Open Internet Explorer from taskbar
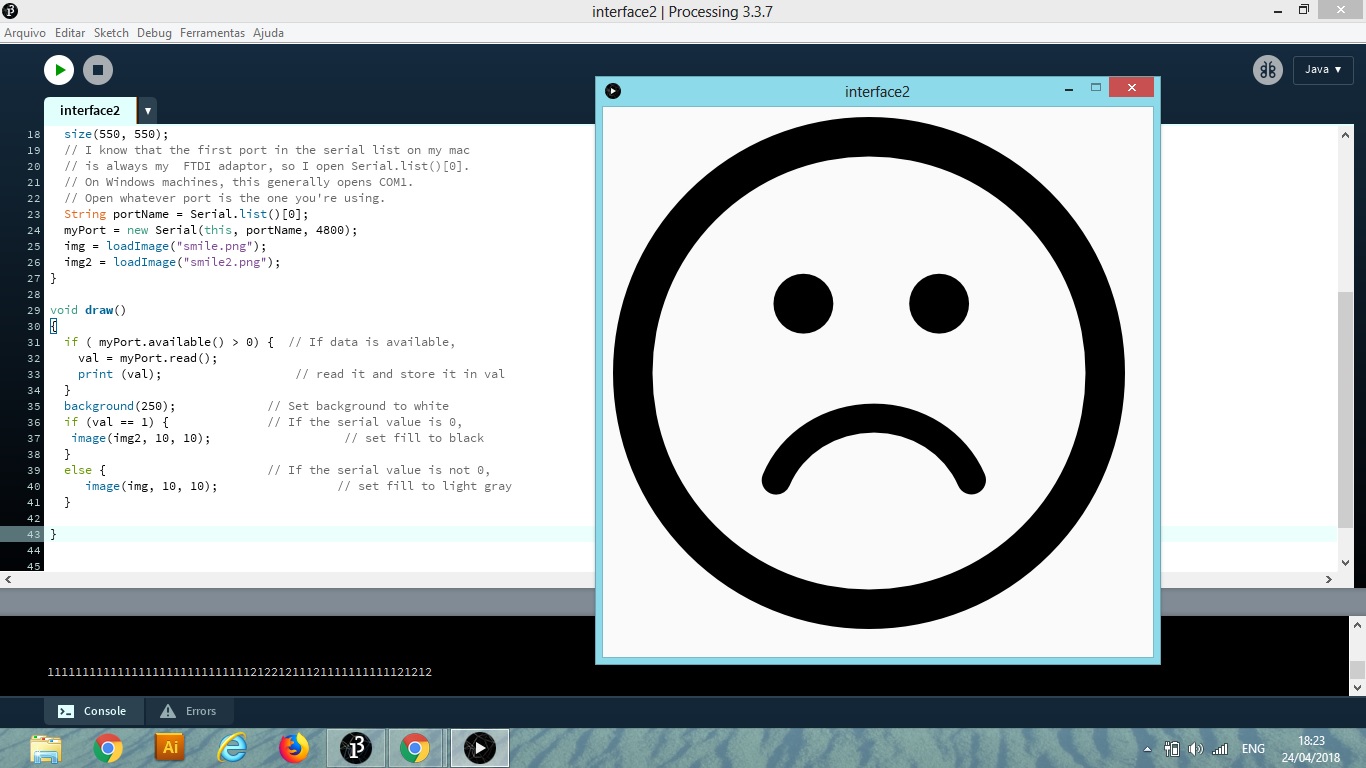 click(x=232, y=748)
